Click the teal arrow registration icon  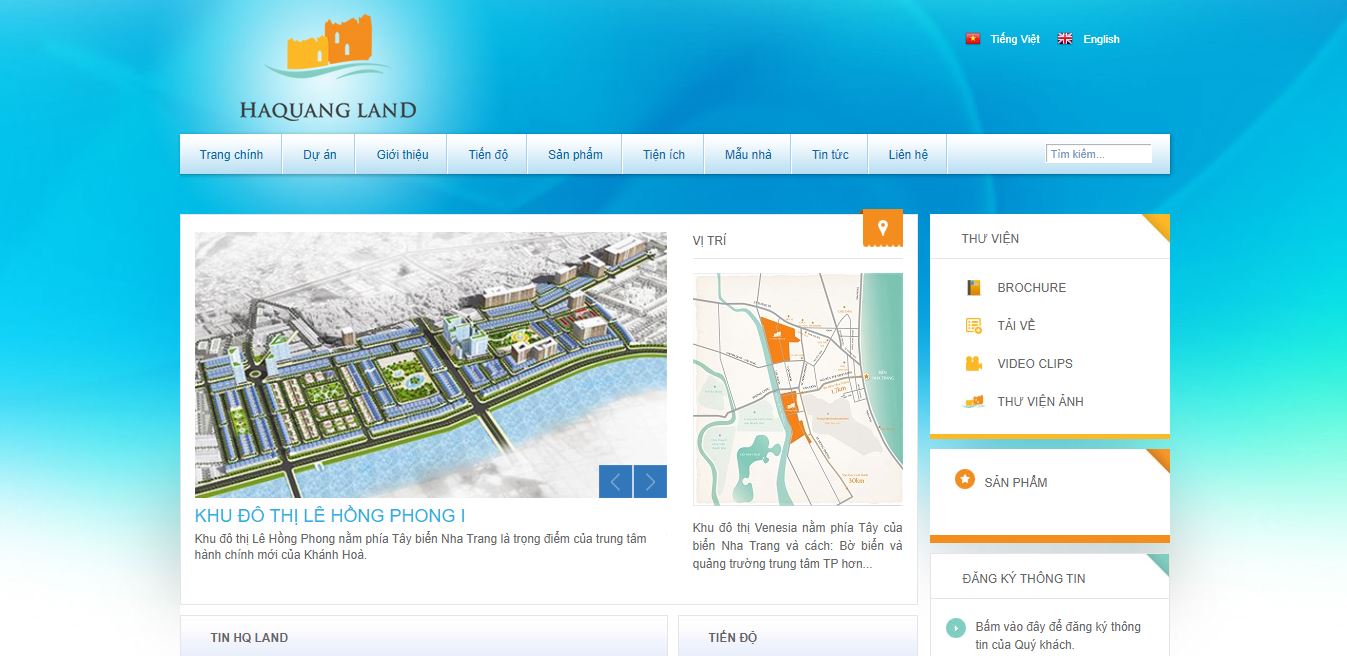956,628
